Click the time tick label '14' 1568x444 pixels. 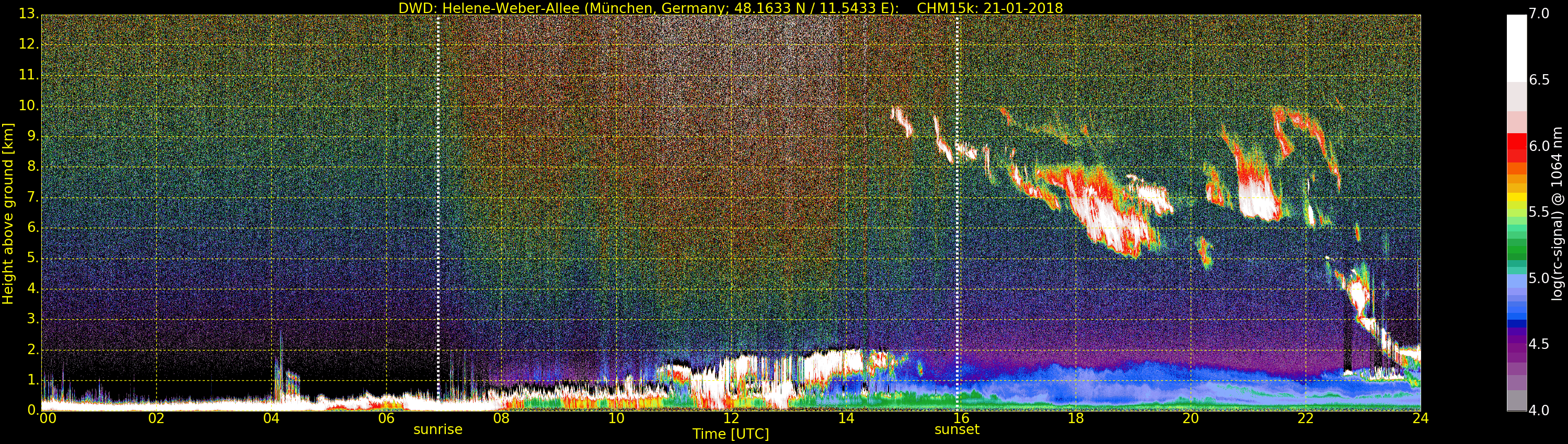[846, 418]
